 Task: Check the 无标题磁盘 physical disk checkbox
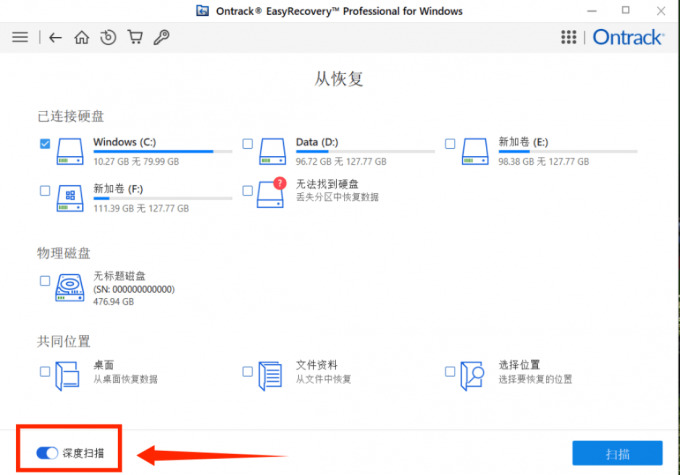(x=45, y=281)
